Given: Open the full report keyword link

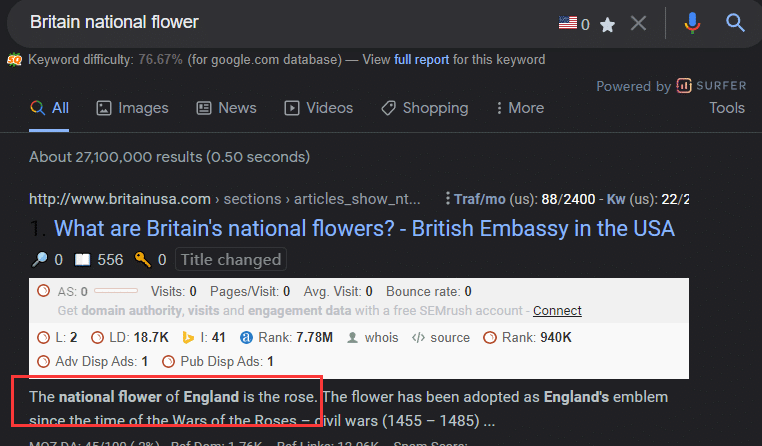Looking at the screenshot, I should [x=421, y=60].
